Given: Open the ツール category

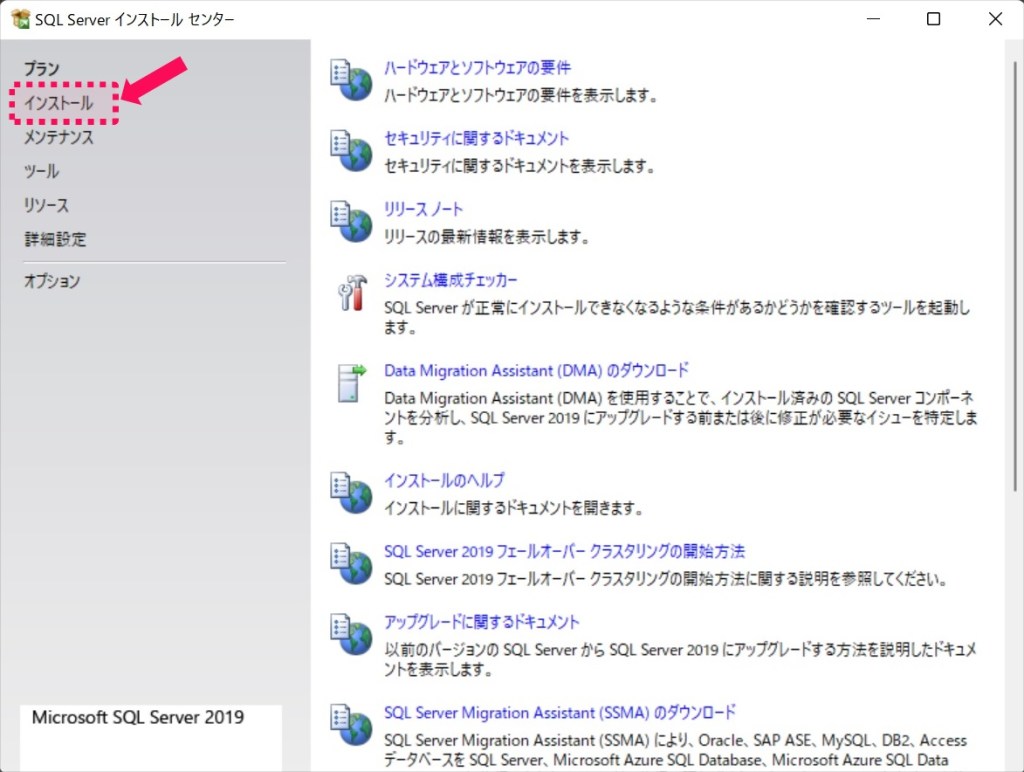Looking at the screenshot, I should click(x=42, y=171).
